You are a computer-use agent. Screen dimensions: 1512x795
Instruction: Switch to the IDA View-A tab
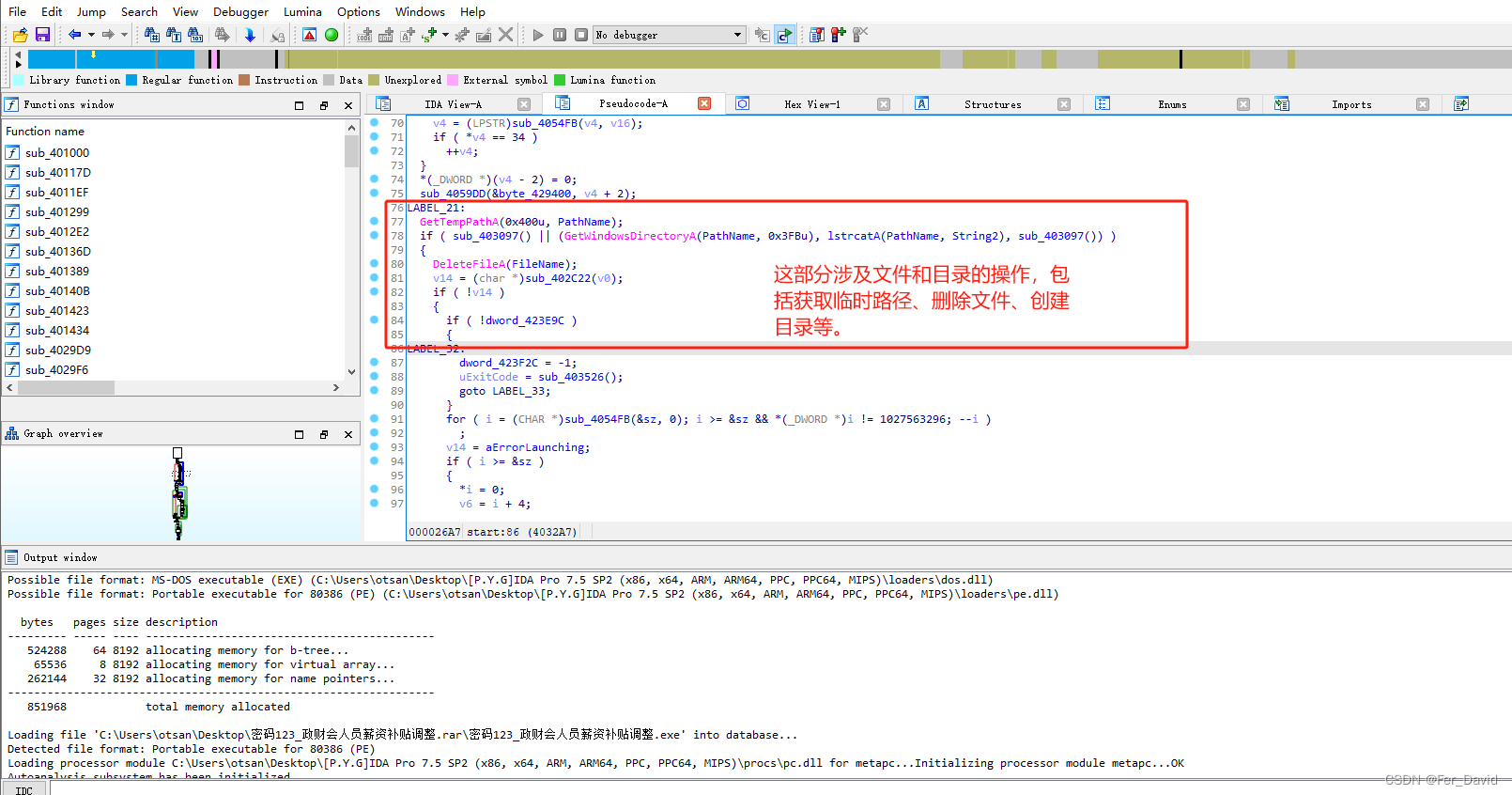[x=453, y=104]
